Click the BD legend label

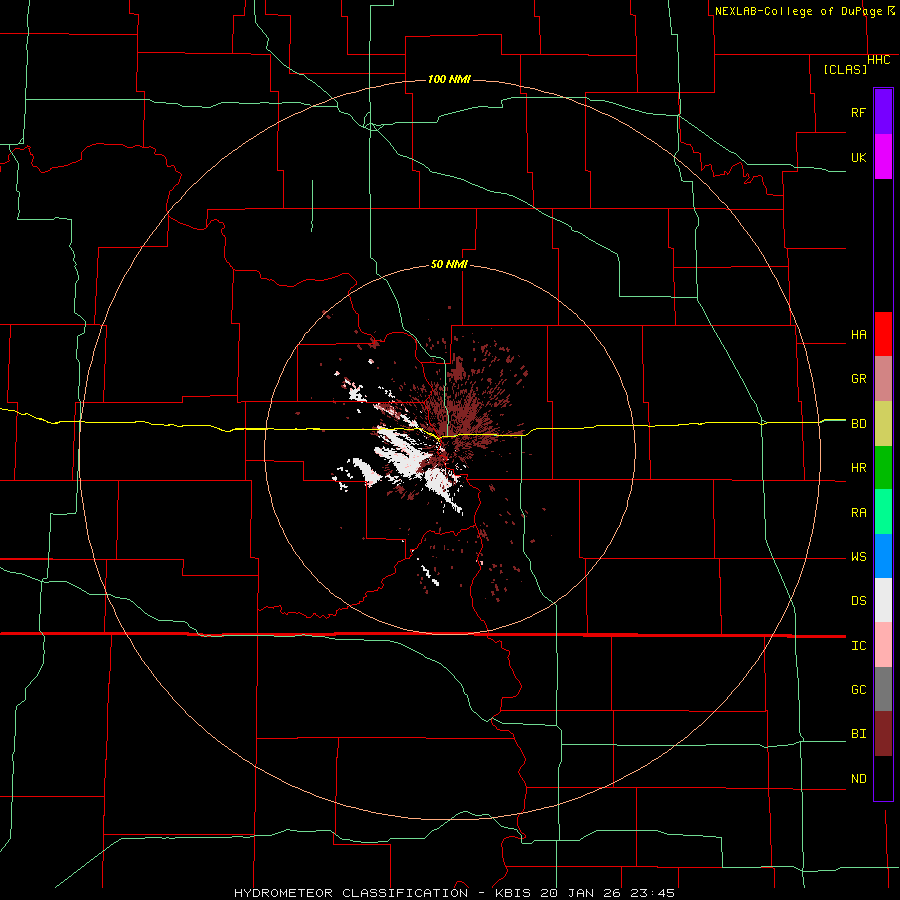click(x=859, y=424)
